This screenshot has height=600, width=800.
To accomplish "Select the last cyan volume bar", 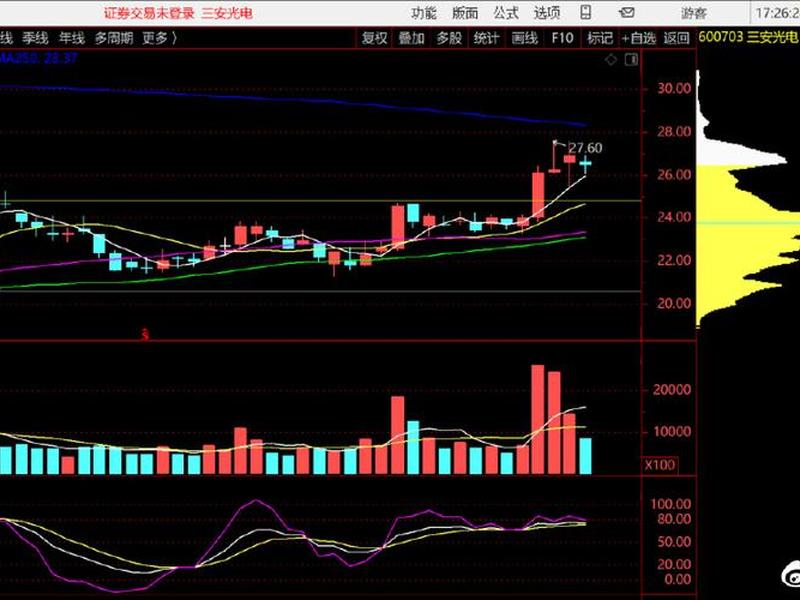I will point(585,456).
